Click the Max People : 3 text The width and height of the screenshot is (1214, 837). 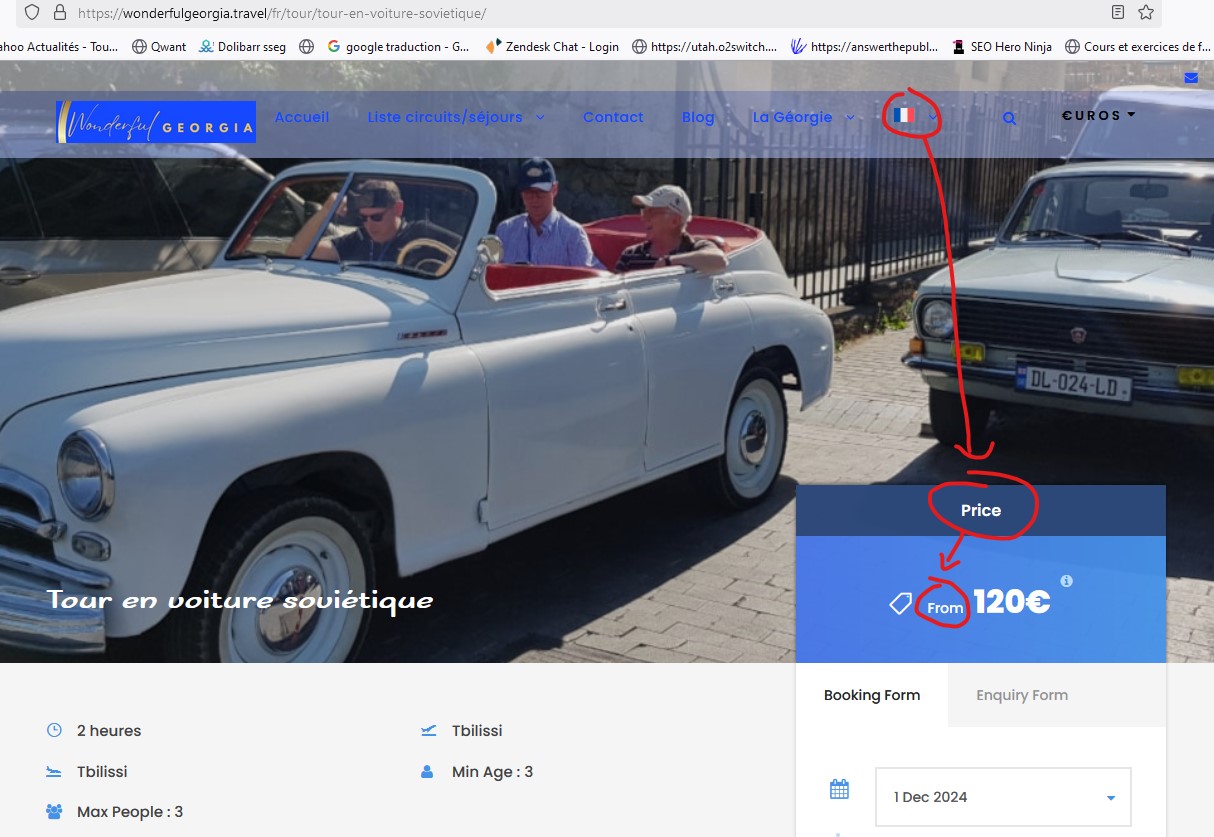tap(130, 812)
